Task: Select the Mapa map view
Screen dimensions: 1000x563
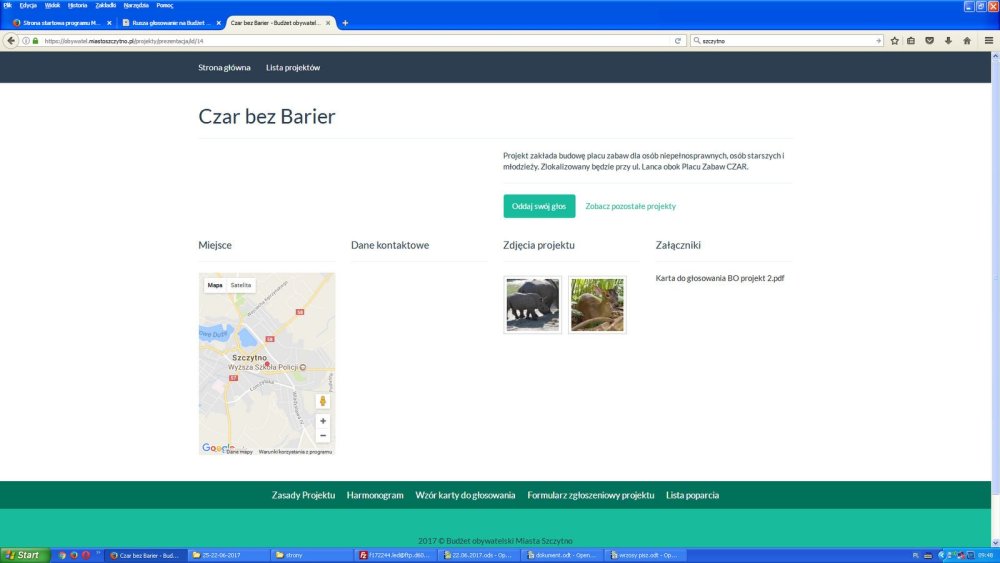Action: [215, 285]
